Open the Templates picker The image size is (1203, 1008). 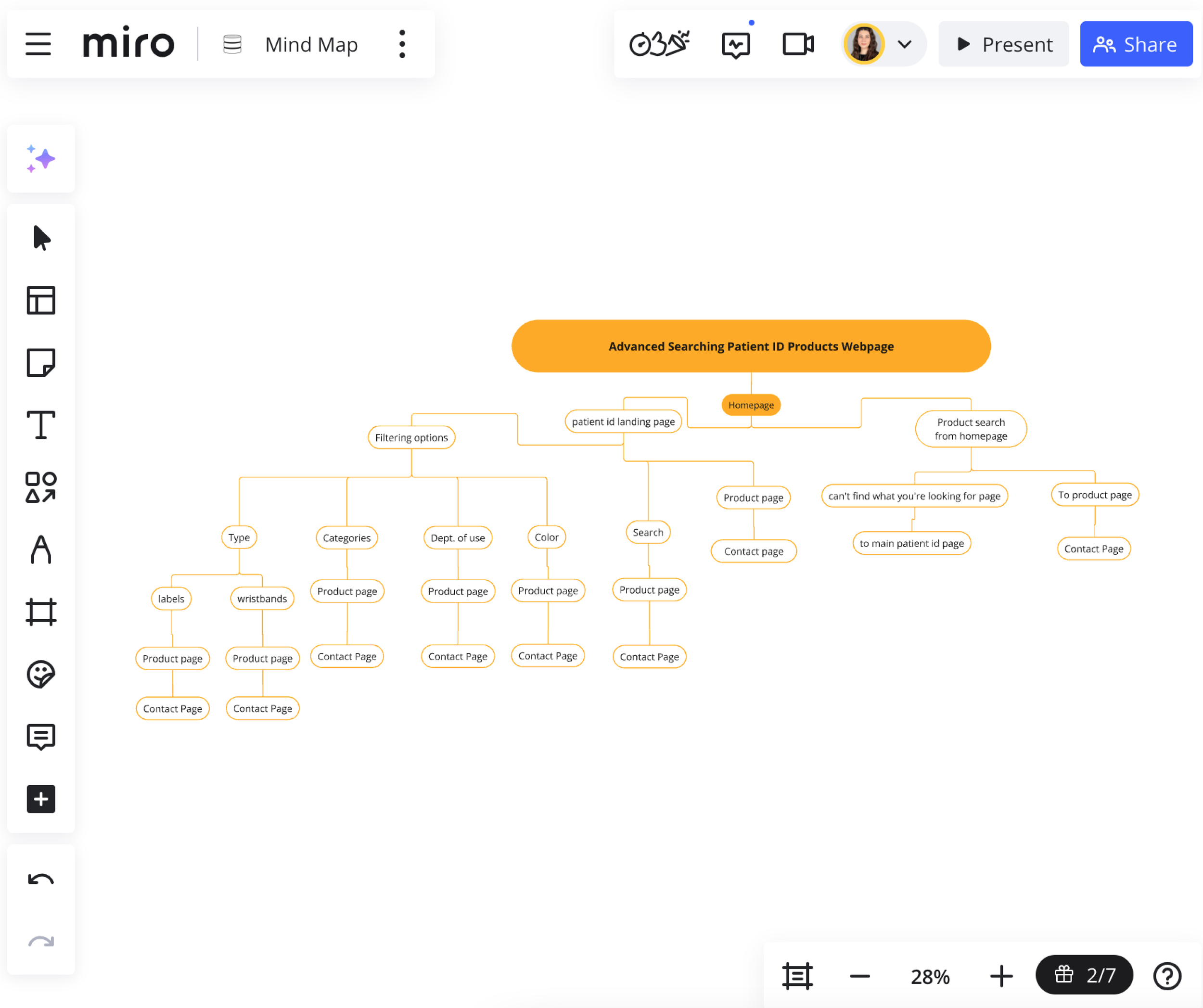(x=41, y=301)
